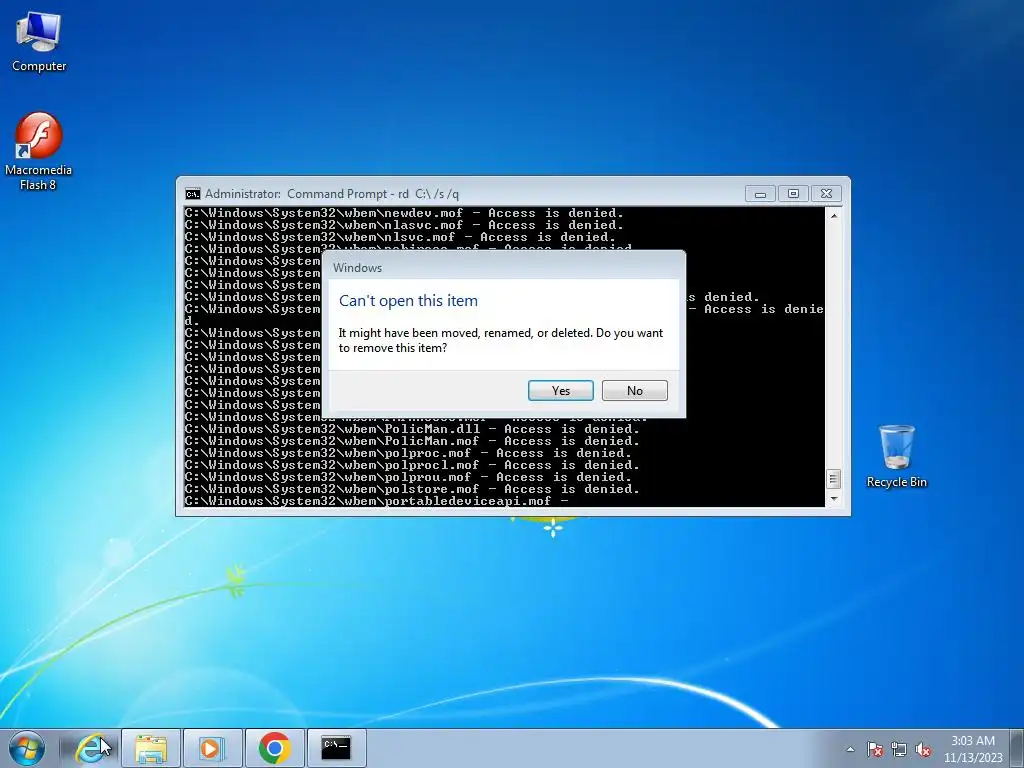Click the PolicMan.dll access denied line
Viewport: 1024px width, 768px height.
pos(412,429)
